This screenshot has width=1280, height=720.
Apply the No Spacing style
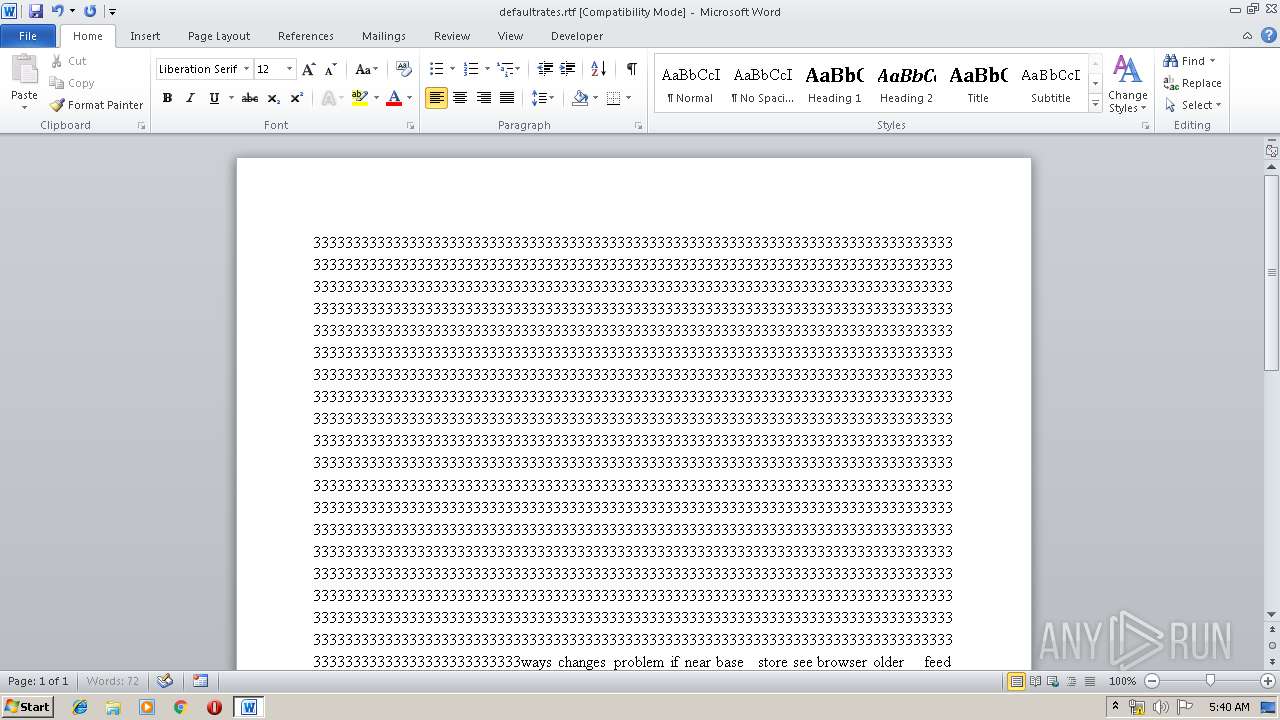(762, 84)
